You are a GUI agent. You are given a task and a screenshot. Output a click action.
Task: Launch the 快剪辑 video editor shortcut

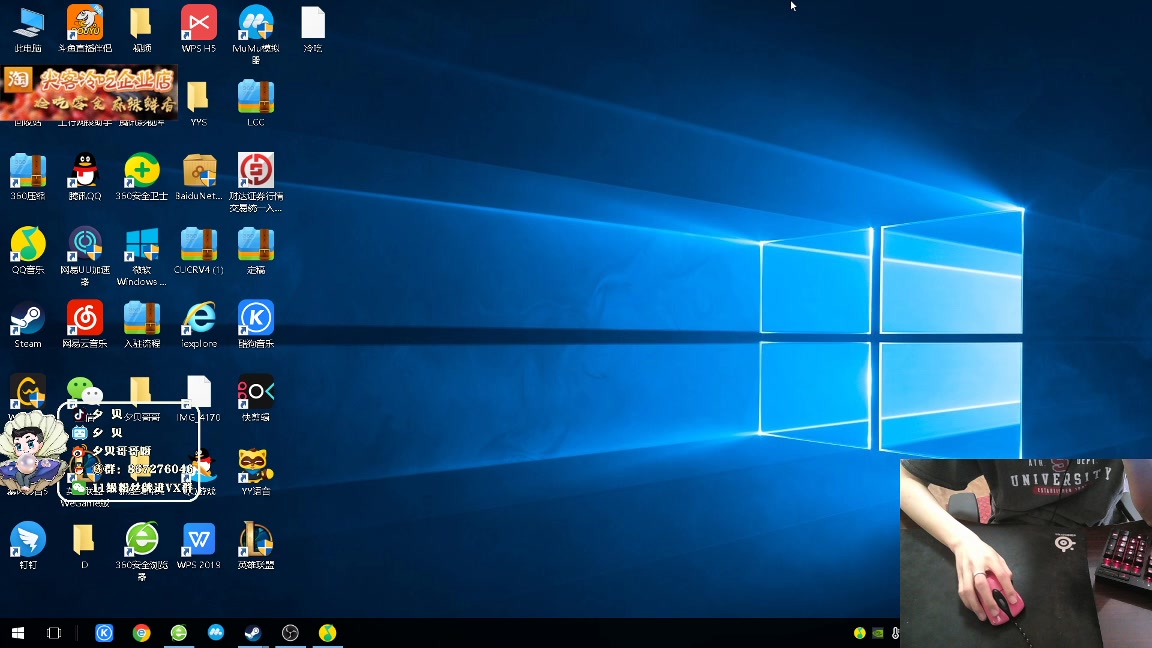[256, 398]
